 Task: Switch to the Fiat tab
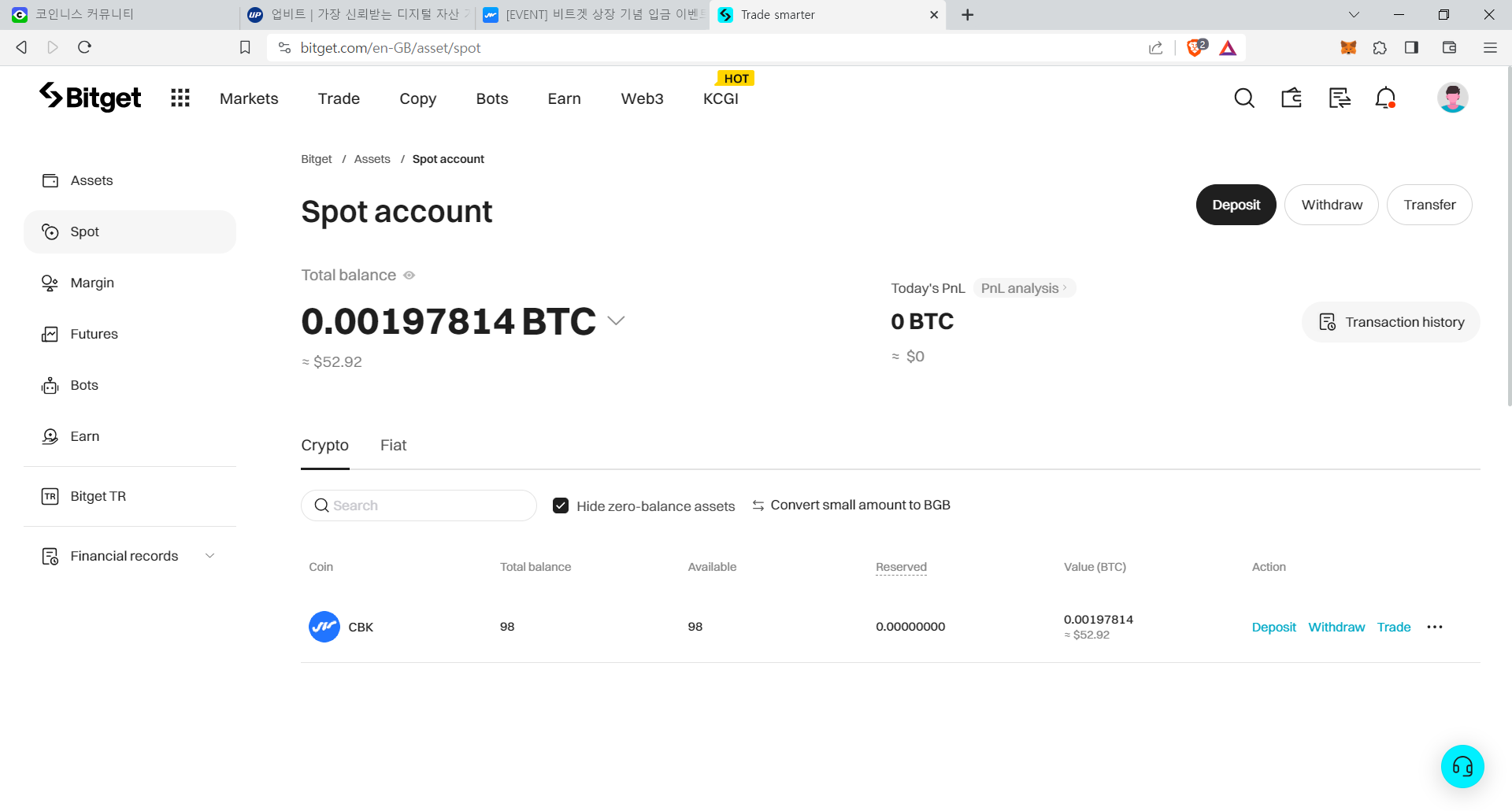[393, 446]
